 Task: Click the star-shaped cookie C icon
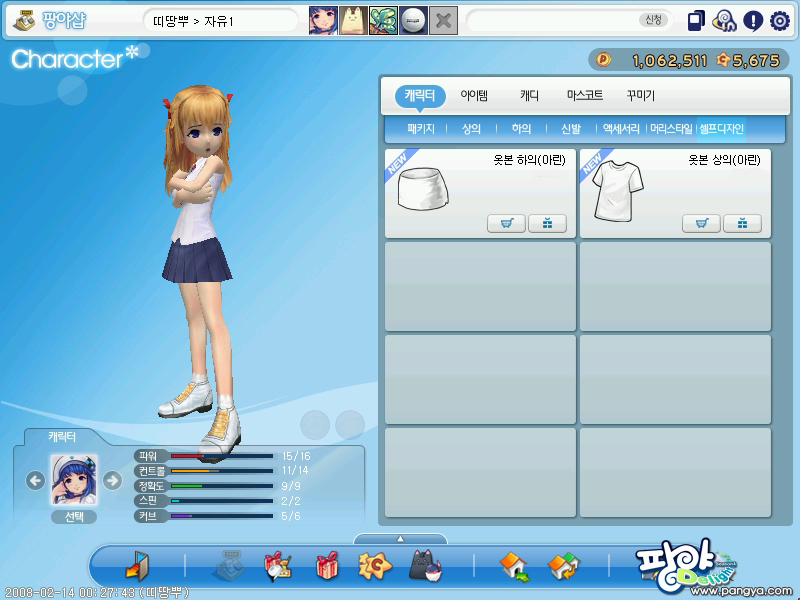pyautogui.click(x=375, y=566)
